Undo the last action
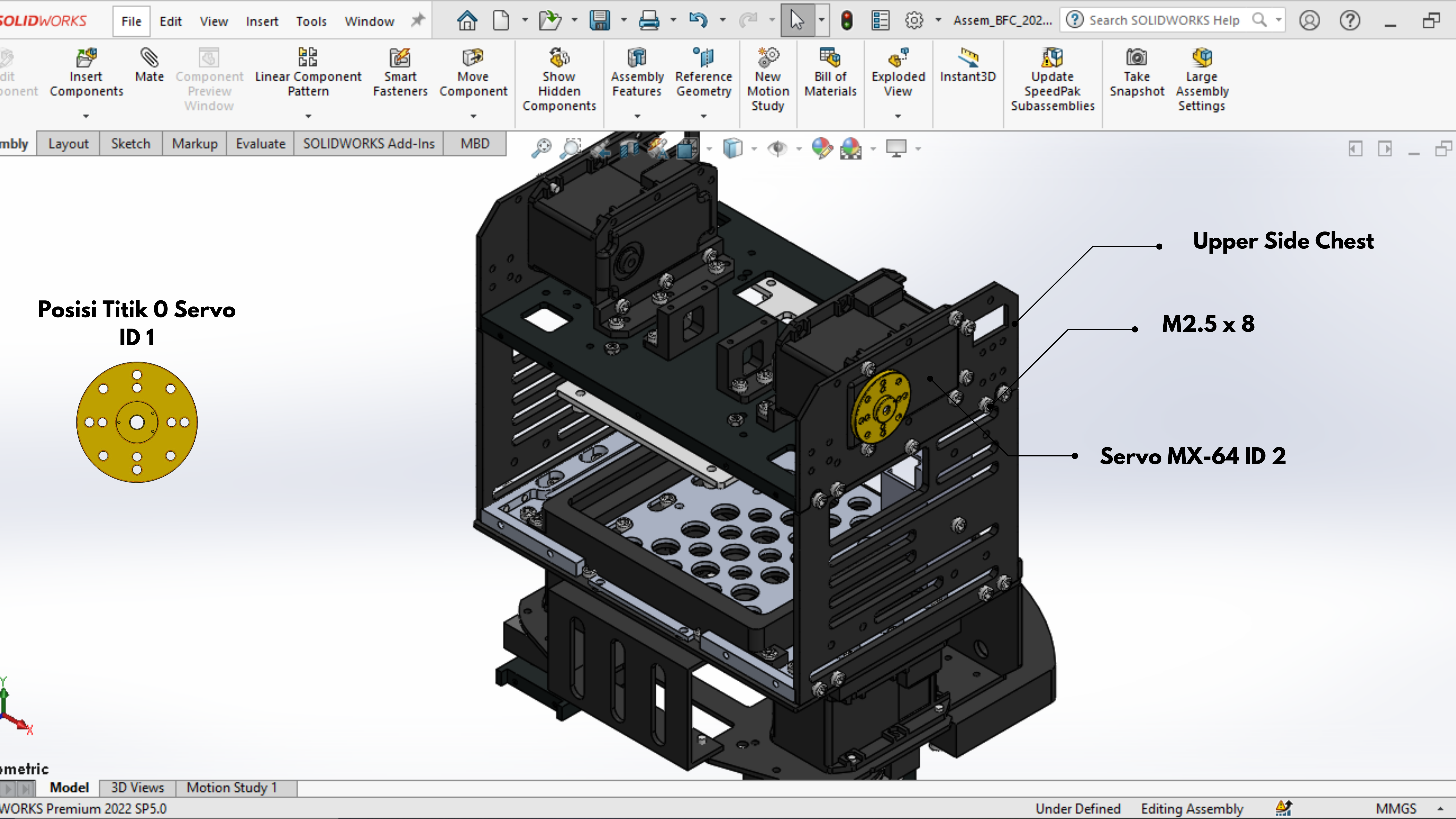The width and height of the screenshot is (1456, 819). click(698, 21)
